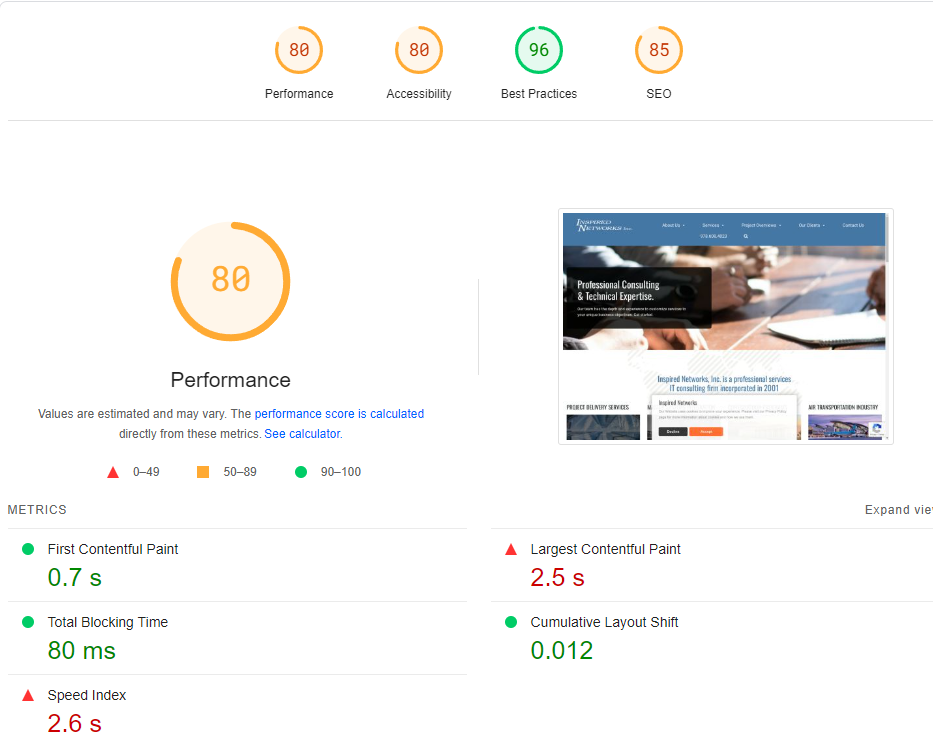Select the Speed Index metric
The width and height of the screenshot is (933, 755).
click(237, 712)
